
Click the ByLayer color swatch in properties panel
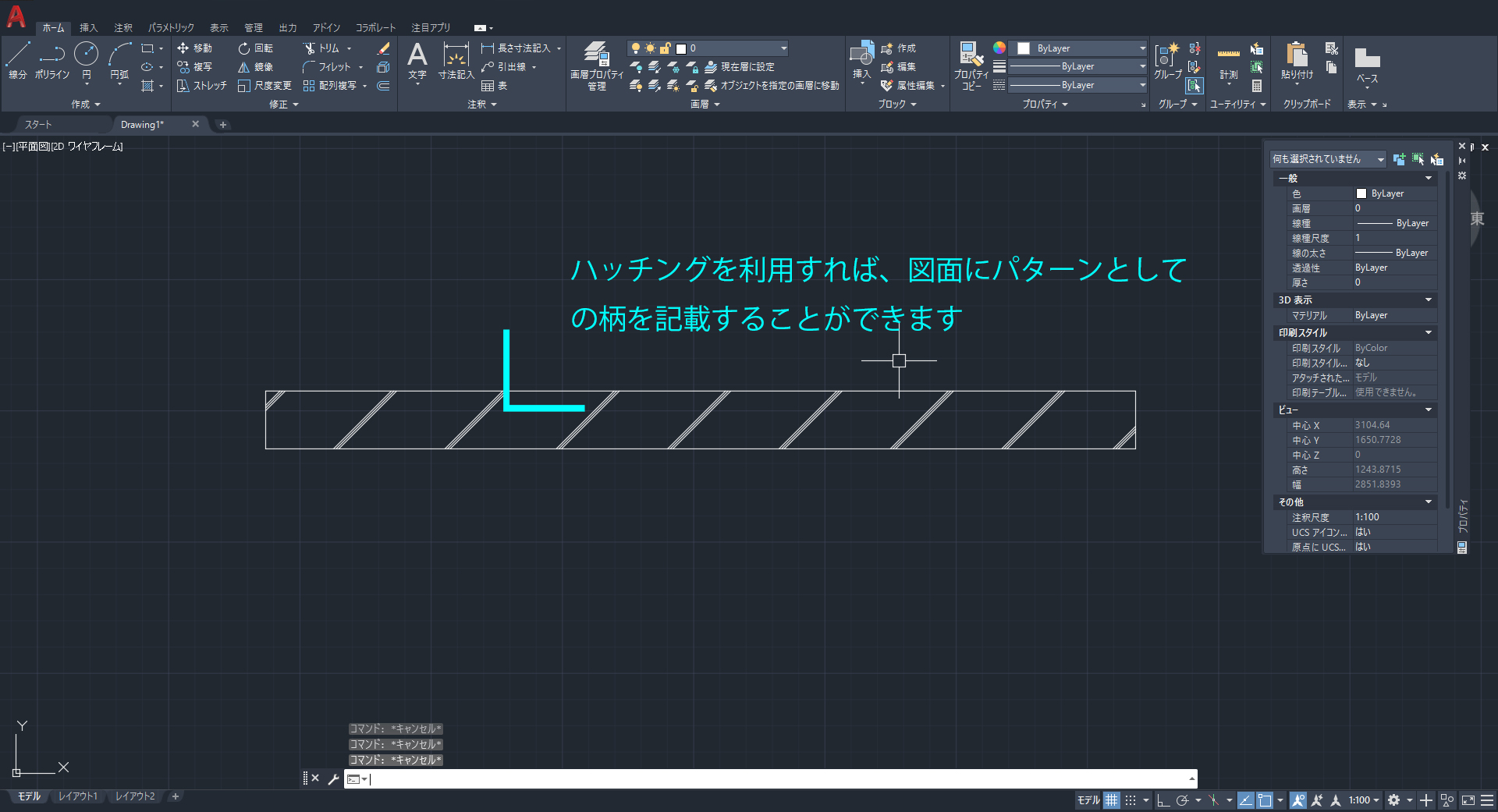1361,193
